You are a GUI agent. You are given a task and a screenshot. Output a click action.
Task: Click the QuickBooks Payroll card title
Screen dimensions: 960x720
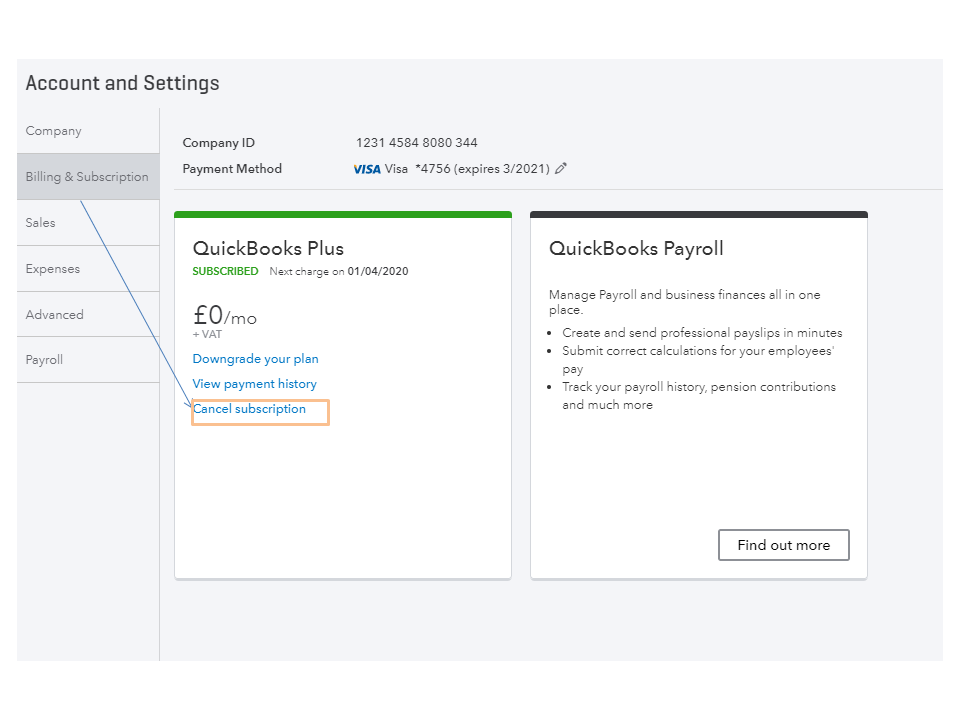[636, 249]
